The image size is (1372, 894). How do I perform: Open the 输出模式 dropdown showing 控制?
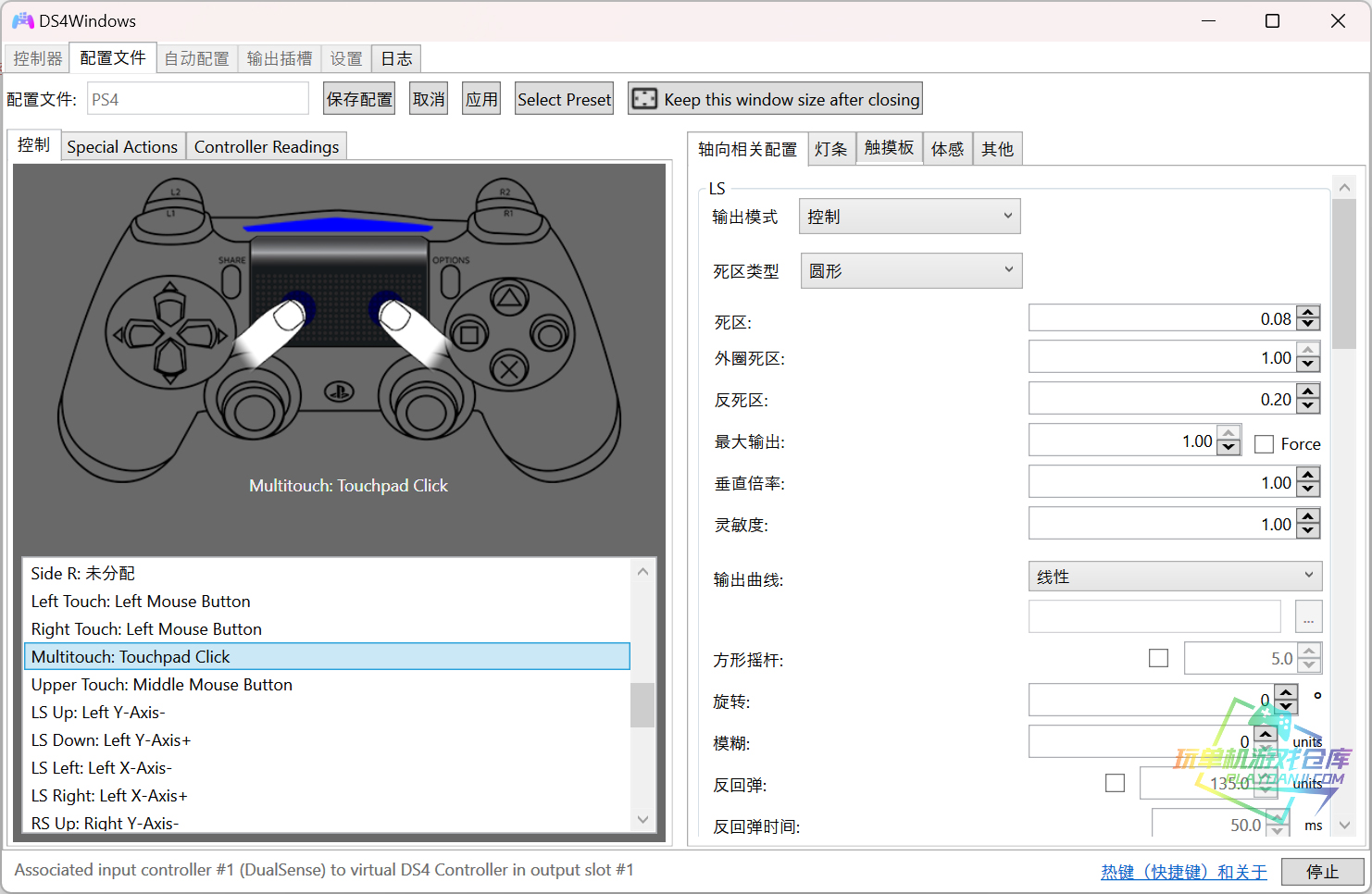tap(910, 217)
